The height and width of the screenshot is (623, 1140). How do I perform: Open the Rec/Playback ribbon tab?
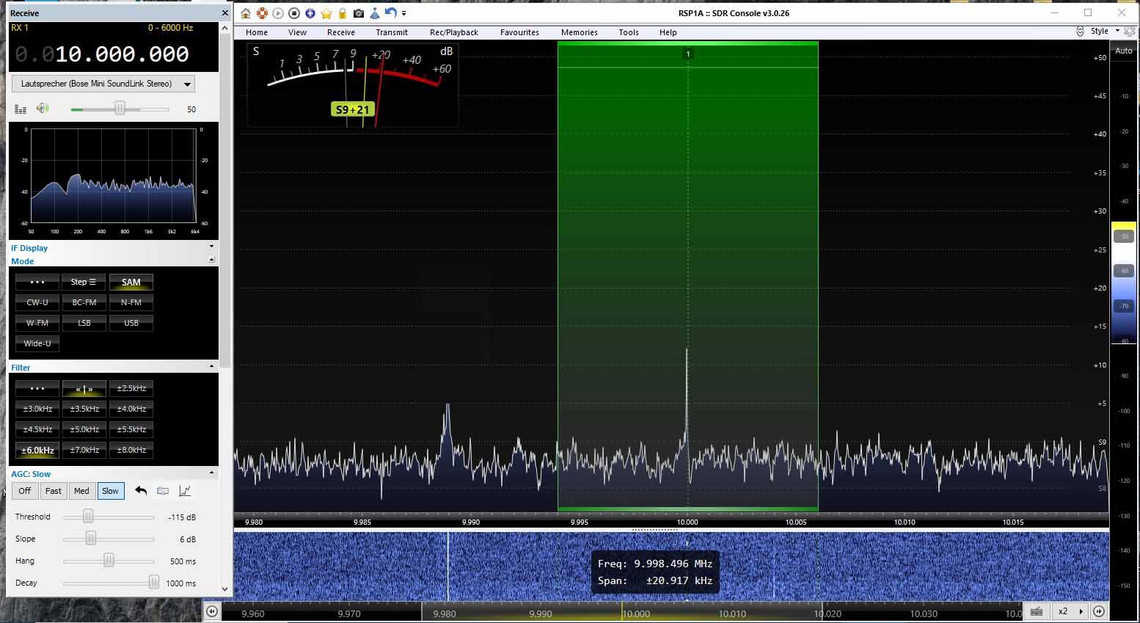coord(454,32)
